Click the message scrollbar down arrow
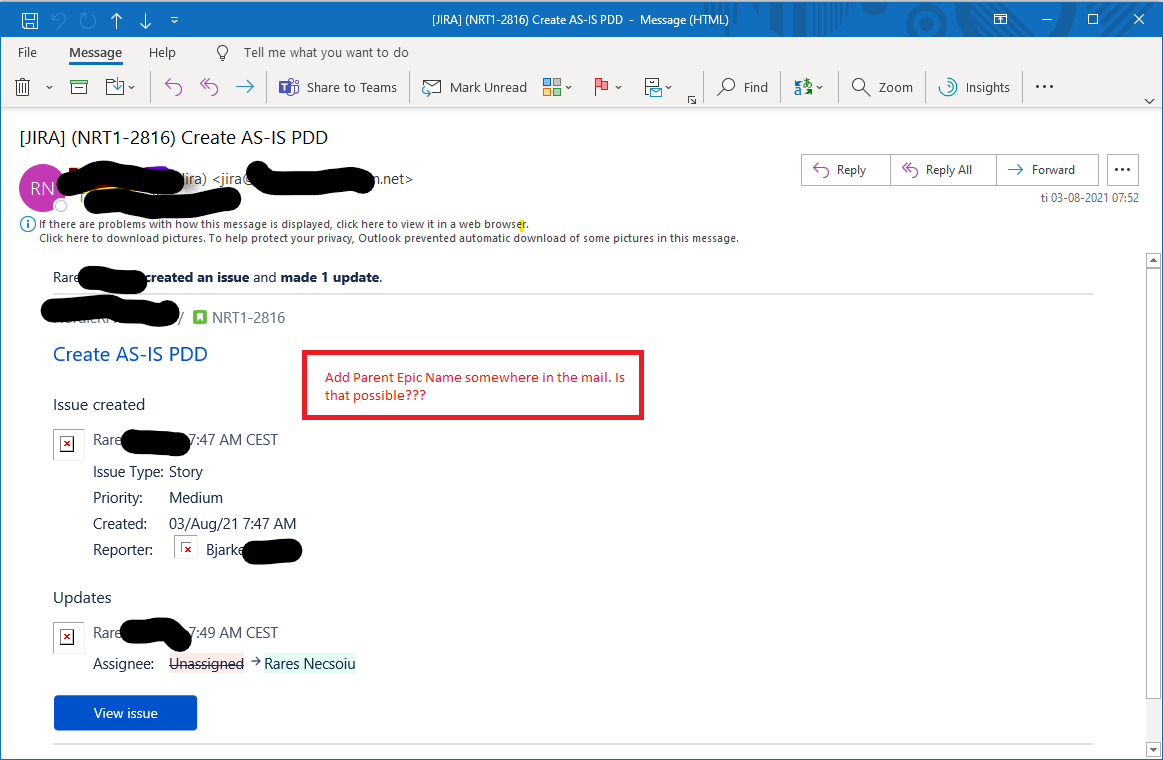This screenshot has width=1163, height=760. pyautogui.click(x=1153, y=750)
